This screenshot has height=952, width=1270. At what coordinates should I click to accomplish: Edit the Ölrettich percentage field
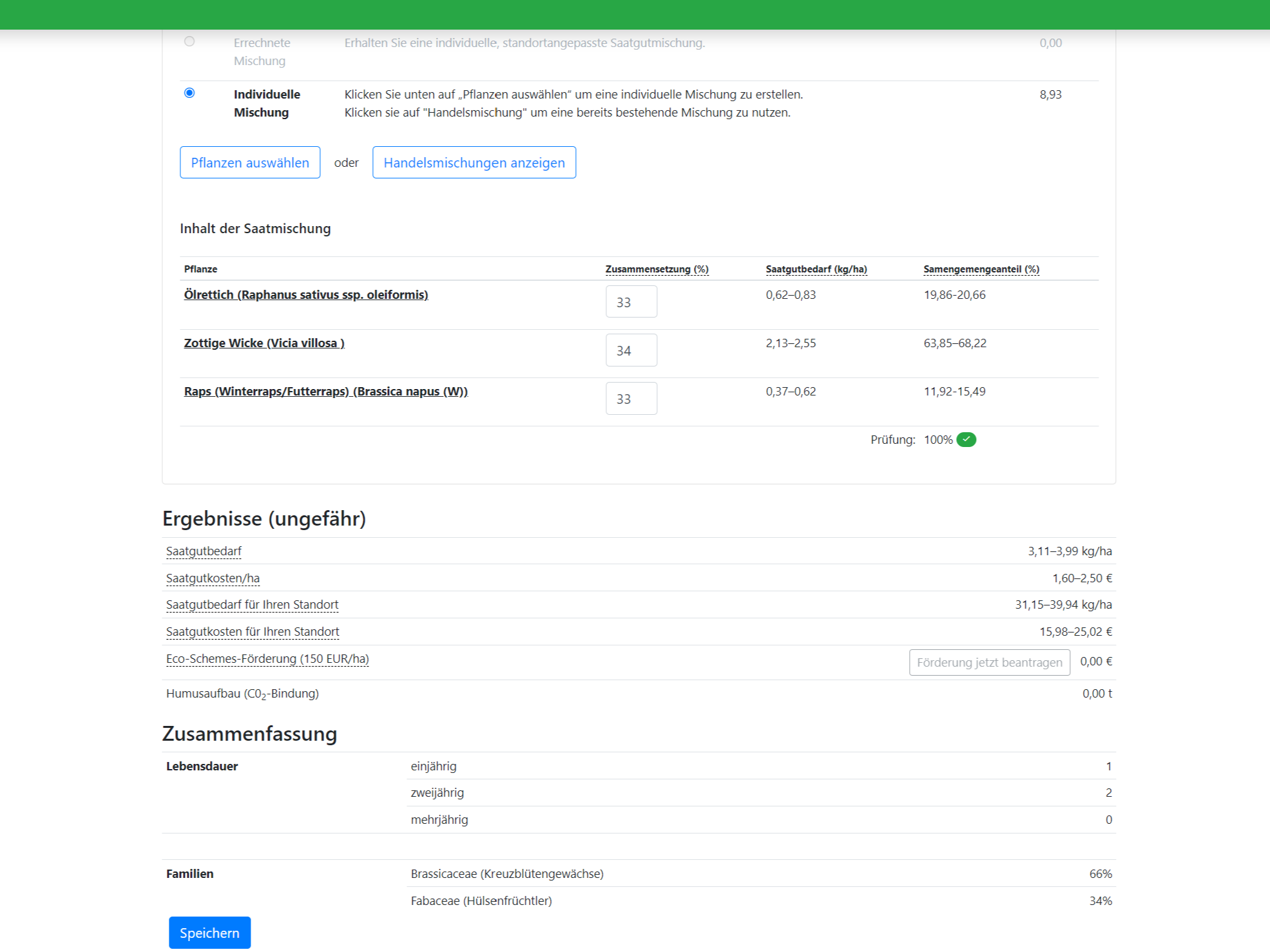point(631,301)
